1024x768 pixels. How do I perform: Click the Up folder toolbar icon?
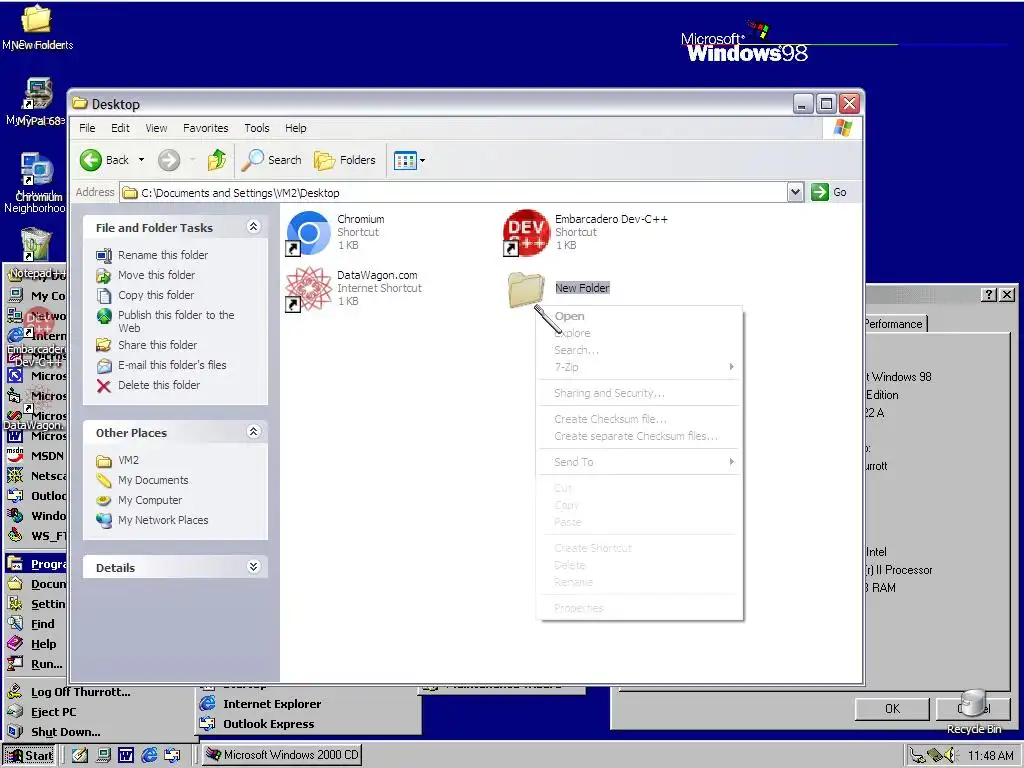(216, 160)
